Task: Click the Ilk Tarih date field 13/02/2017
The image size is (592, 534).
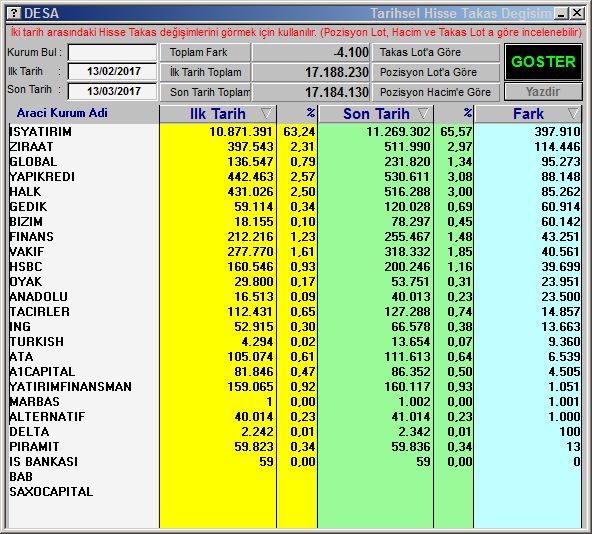Action: tap(113, 71)
